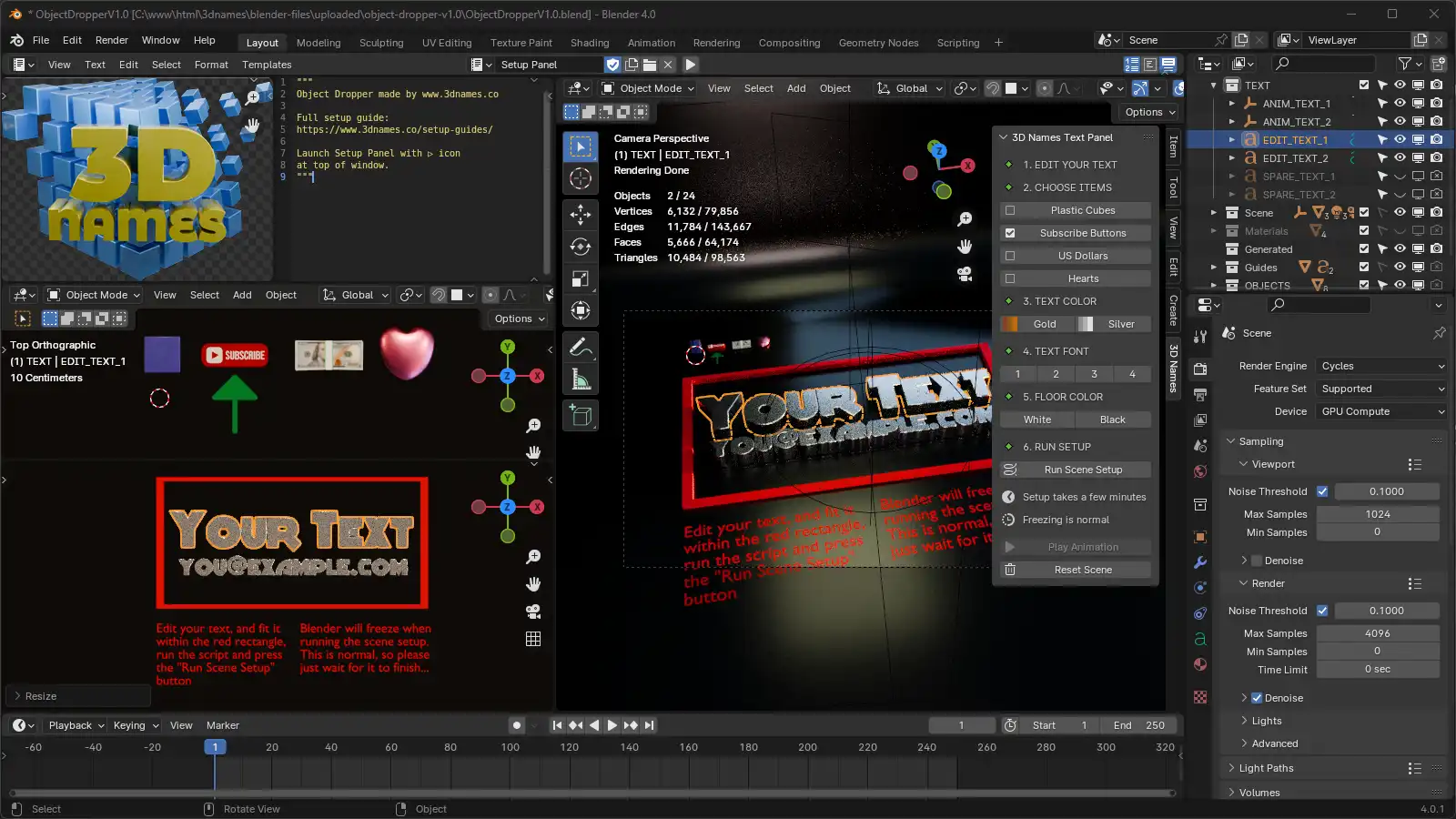Click the toggle camera view icon in camera viewport
The image size is (1456, 819).
(x=965, y=274)
